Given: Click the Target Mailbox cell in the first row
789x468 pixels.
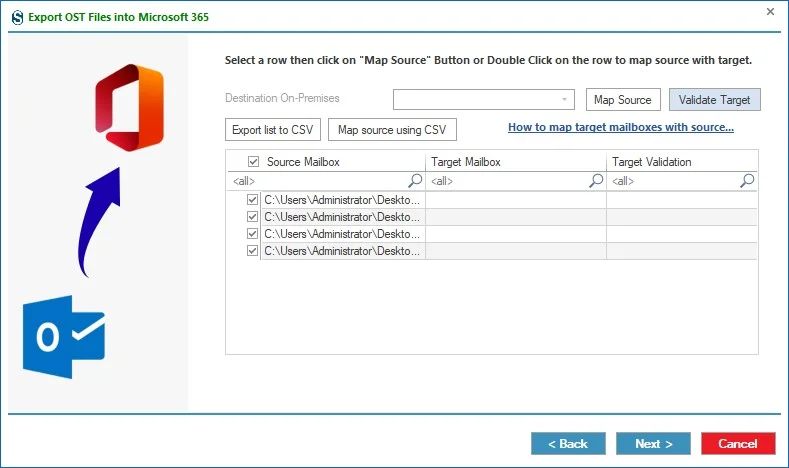Looking at the screenshot, I should pos(516,200).
